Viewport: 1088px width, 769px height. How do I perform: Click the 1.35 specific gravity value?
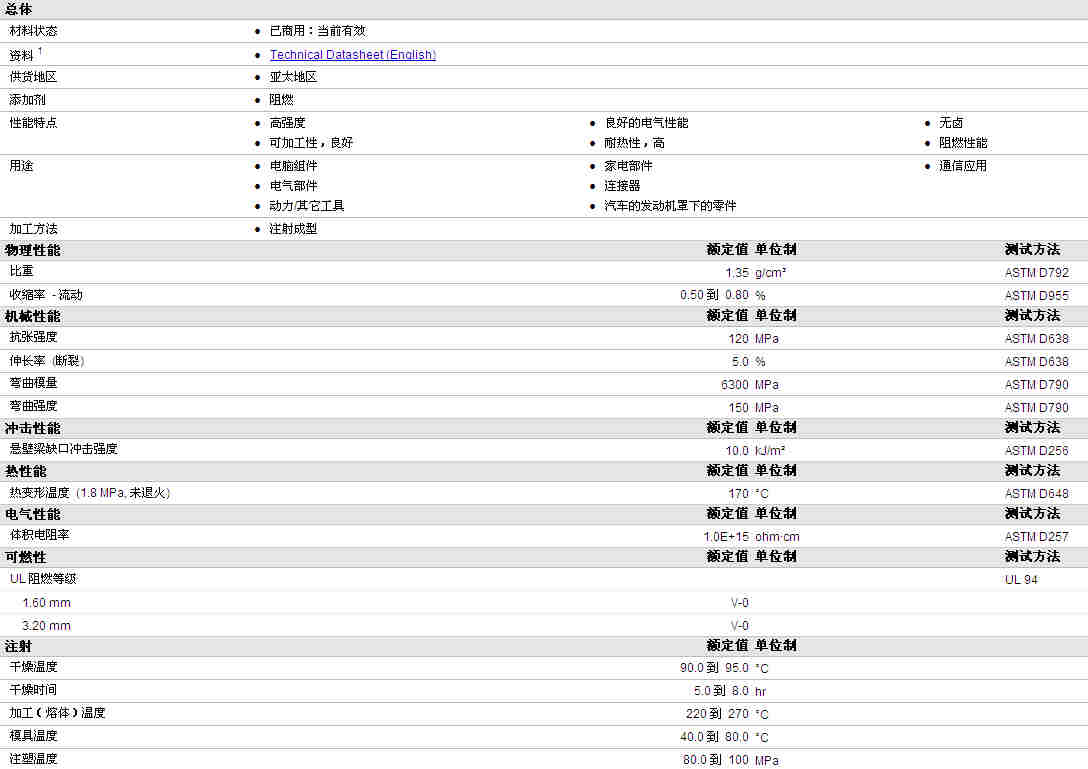737,273
